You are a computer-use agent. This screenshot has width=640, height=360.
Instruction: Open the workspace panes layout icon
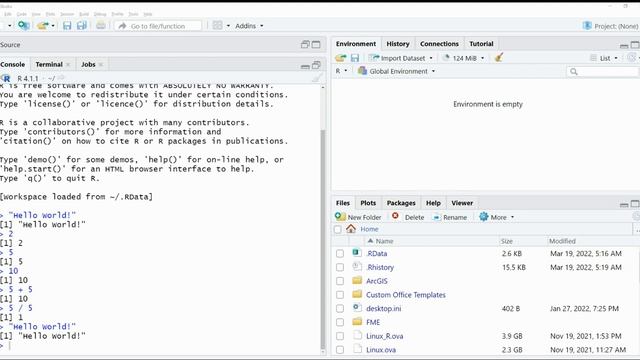218,25
